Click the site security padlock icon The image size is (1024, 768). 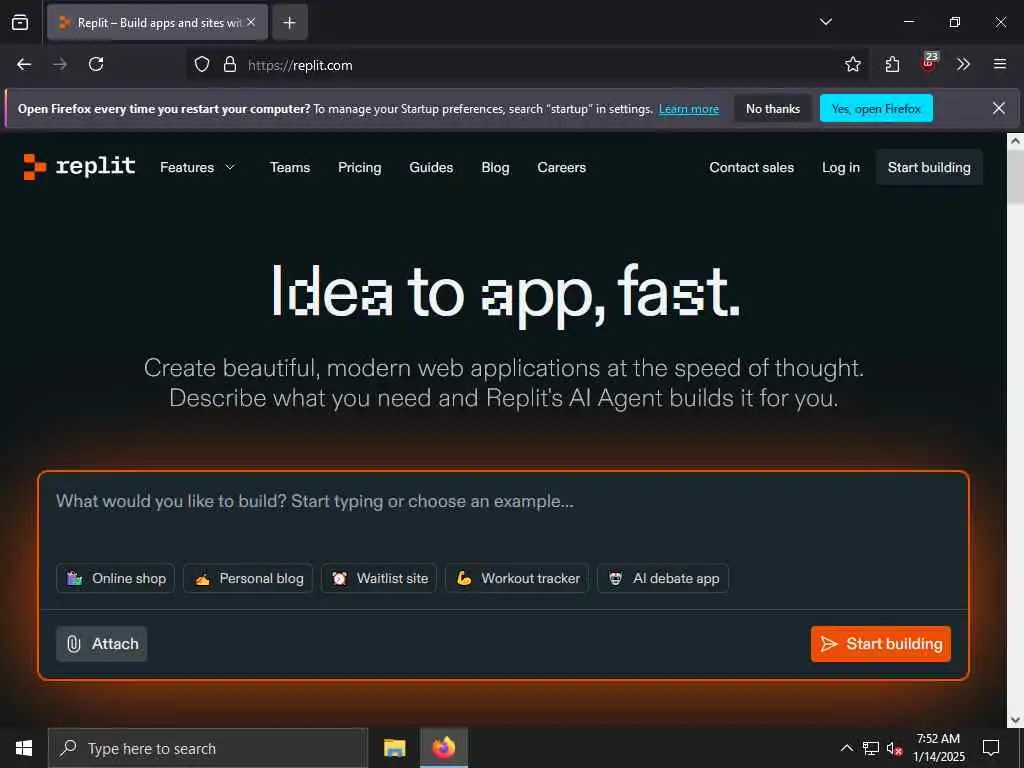[230, 65]
